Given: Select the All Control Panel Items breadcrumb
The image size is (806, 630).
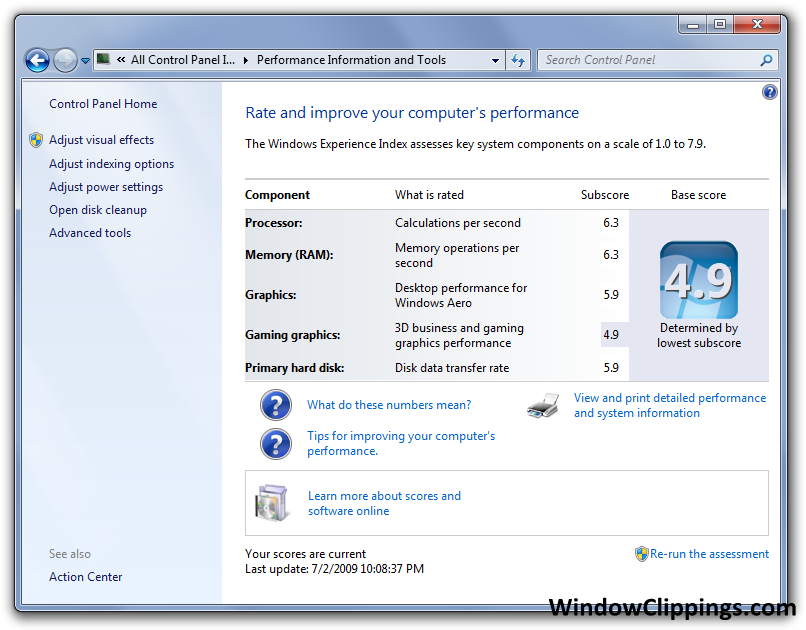Looking at the screenshot, I should click(182, 60).
